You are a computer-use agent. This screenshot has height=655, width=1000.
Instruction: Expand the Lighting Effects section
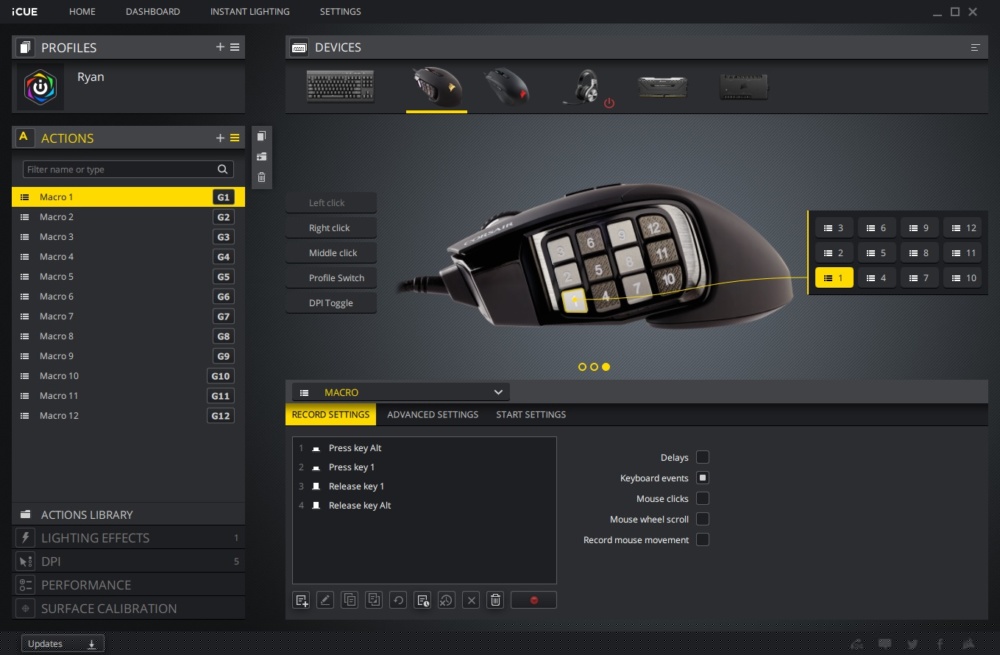(128, 538)
